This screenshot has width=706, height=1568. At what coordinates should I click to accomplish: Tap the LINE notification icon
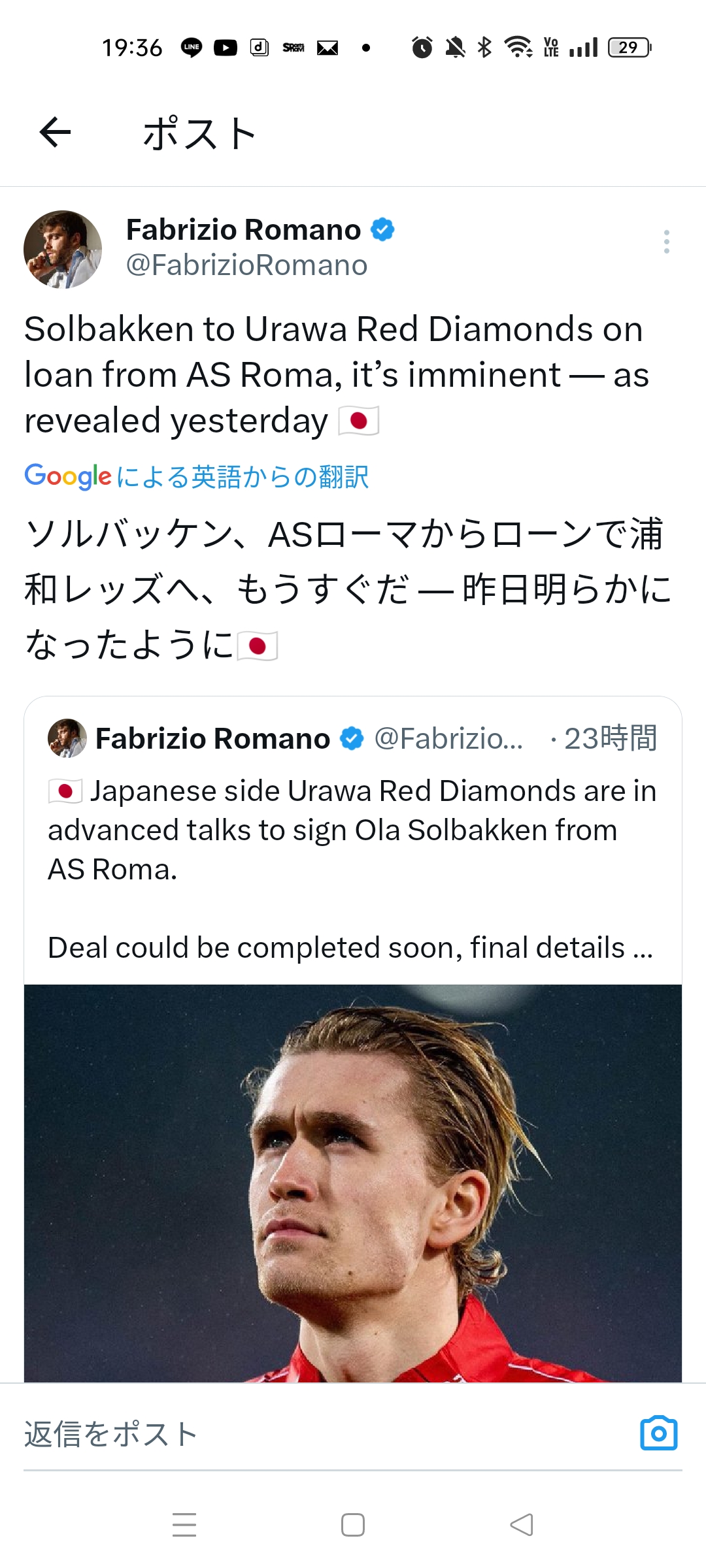coord(192,48)
